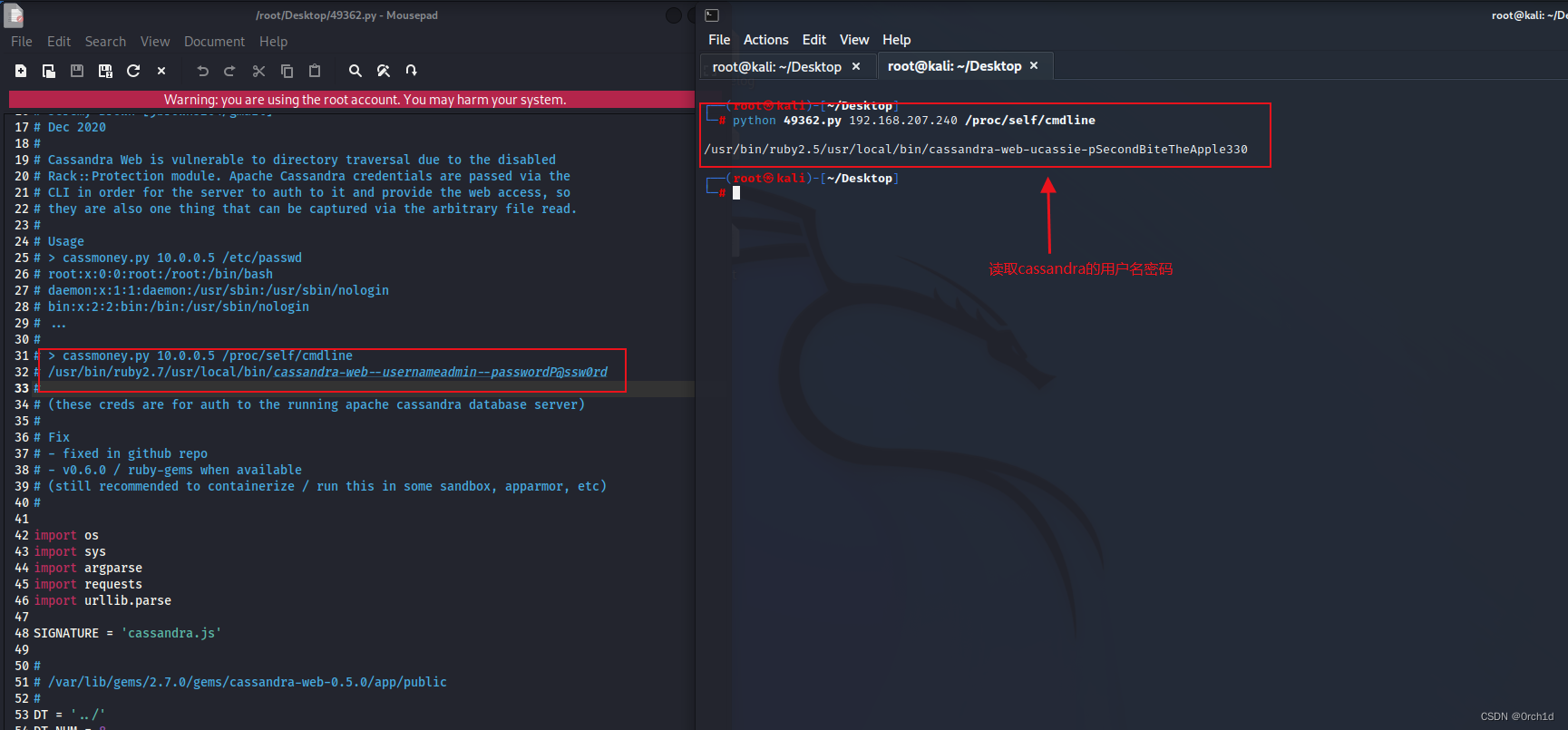Screen dimensions: 1568x730
Task: Paste from clipboard using the toolbar icon
Action: point(315,71)
